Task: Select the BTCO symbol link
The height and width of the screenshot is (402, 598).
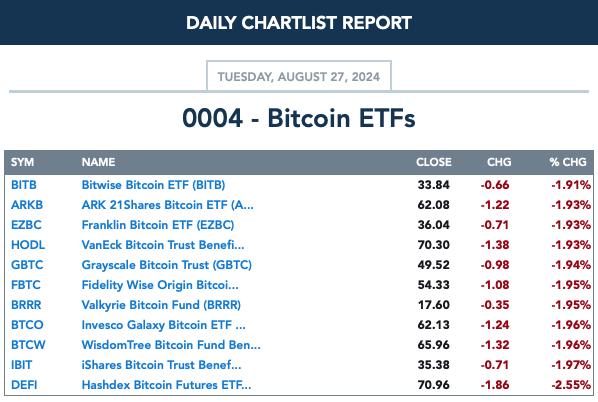Action: [27, 325]
